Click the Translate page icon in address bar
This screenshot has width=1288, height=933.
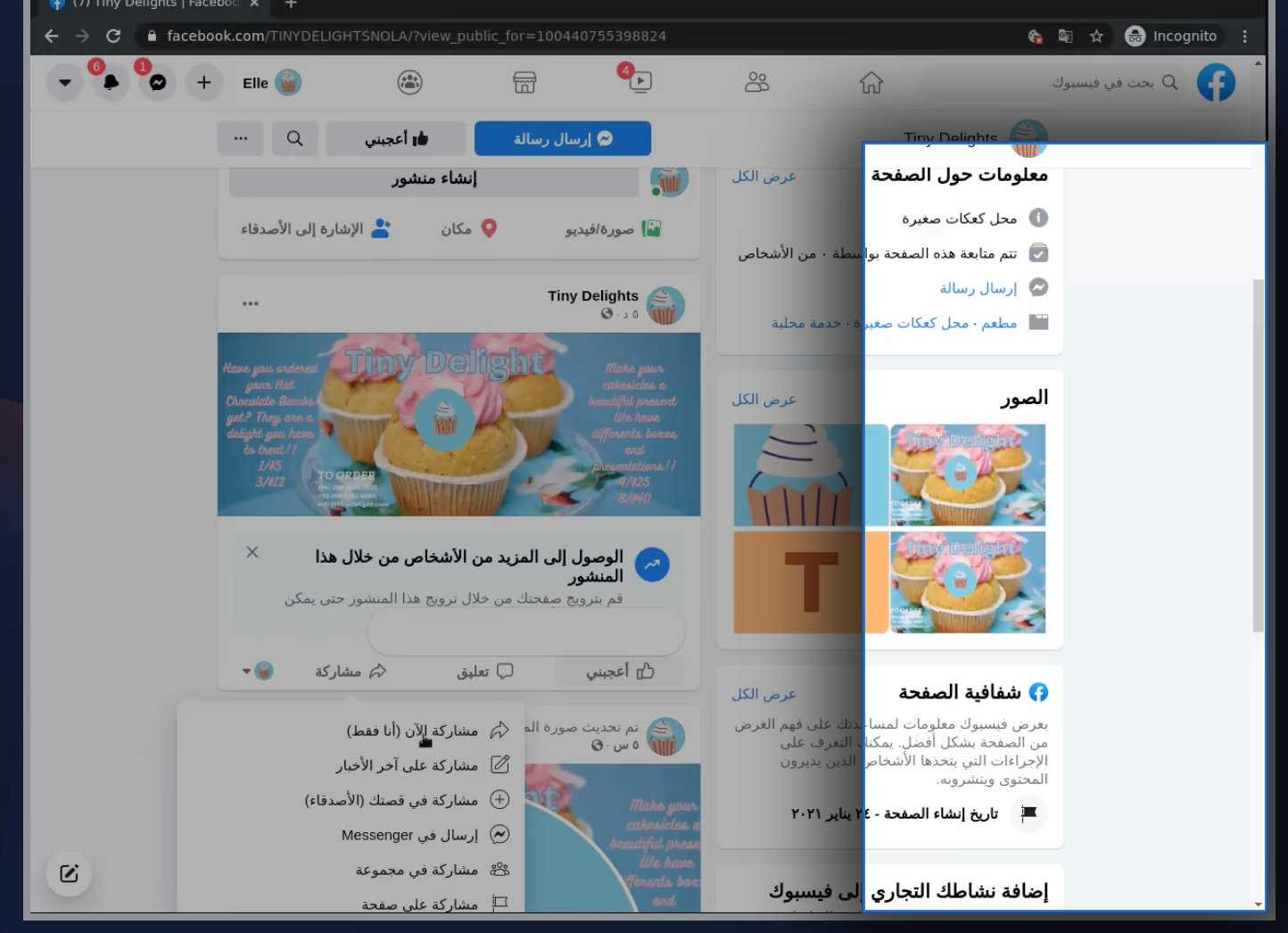(x=1065, y=36)
